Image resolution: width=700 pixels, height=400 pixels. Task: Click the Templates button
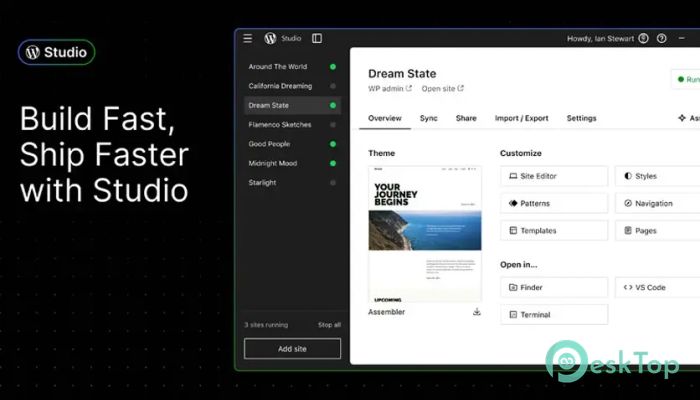pyautogui.click(x=554, y=231)
